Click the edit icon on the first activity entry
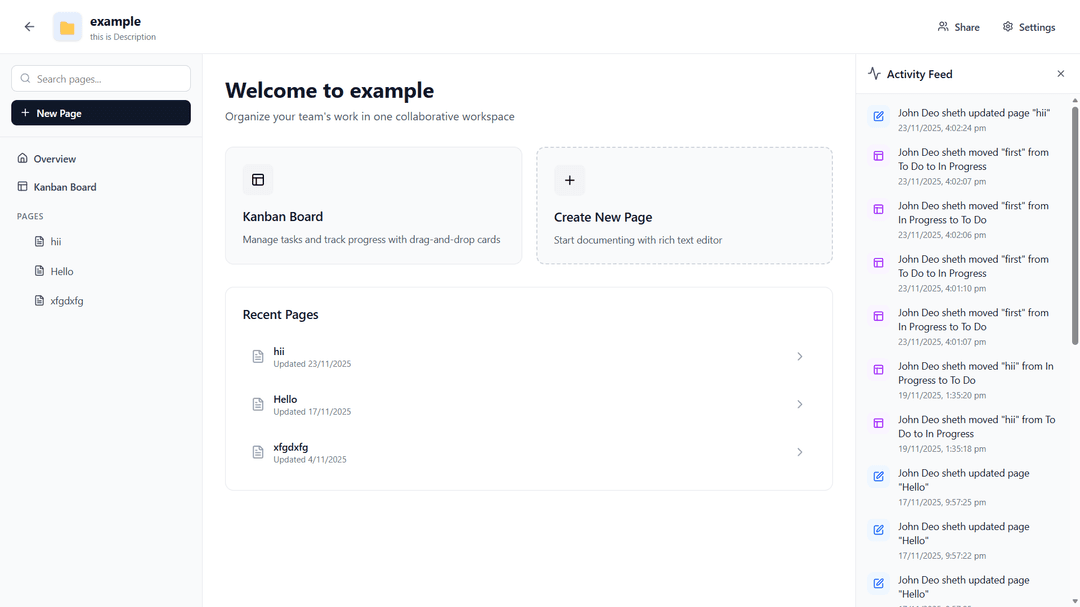This screenshot has height=607, width=1080. pyautogui.click(x=877, y=116)
